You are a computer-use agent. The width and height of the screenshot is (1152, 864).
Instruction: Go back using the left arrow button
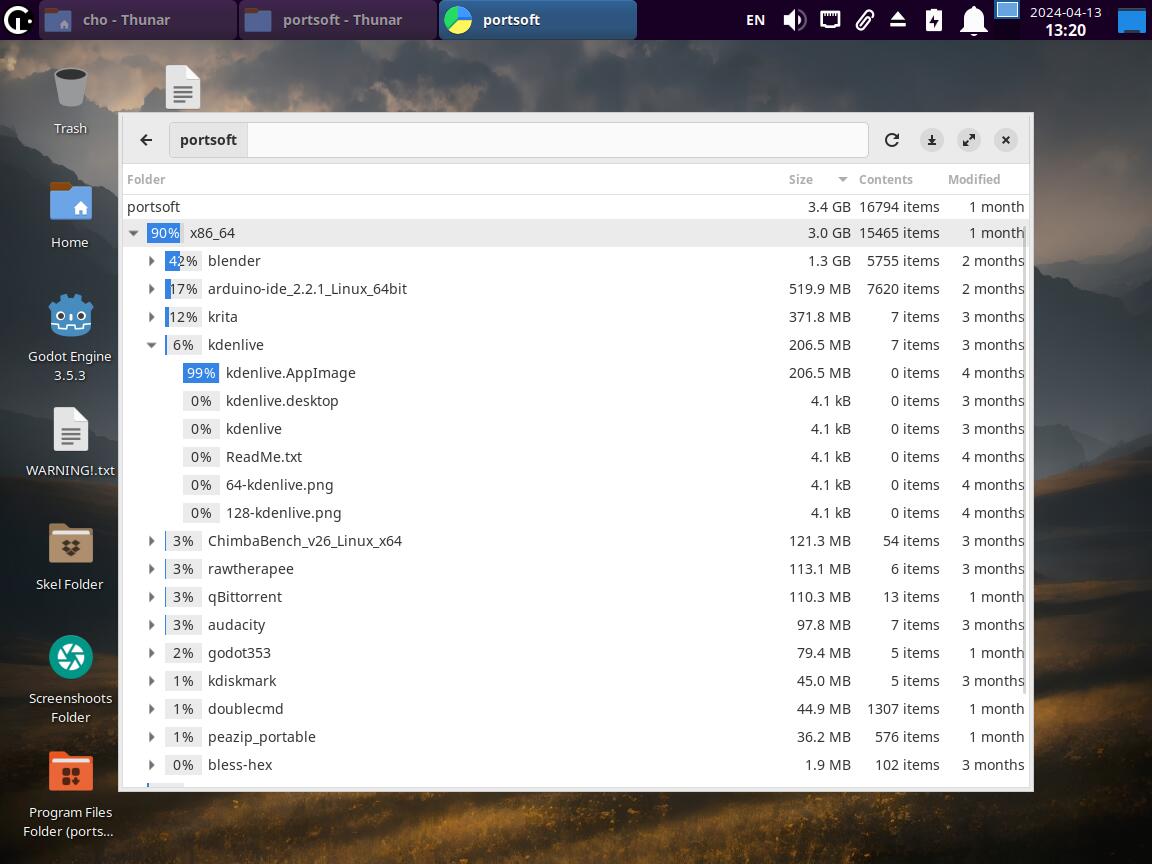tap(146, 140)
